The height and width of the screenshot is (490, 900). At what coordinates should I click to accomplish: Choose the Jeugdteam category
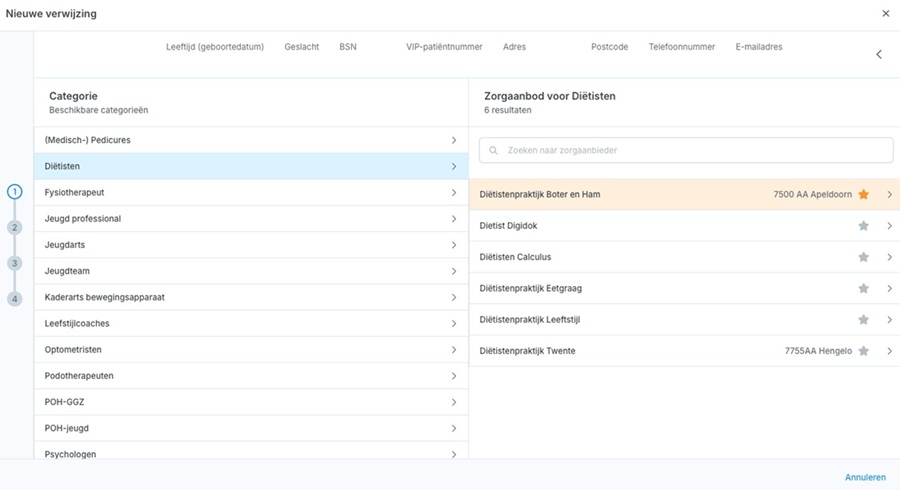coord(251,271)
